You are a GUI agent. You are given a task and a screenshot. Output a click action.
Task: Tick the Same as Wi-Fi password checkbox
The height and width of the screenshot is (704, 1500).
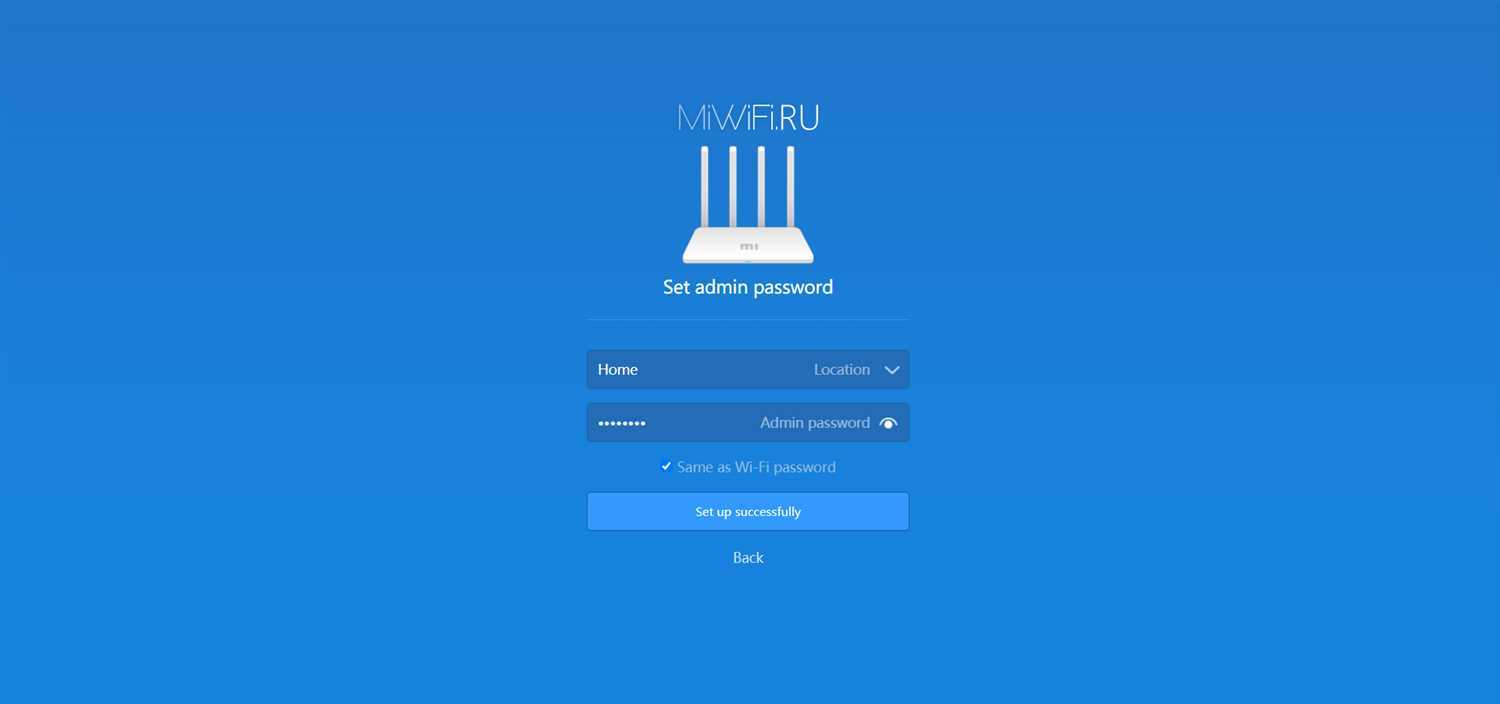coord(666,466)
